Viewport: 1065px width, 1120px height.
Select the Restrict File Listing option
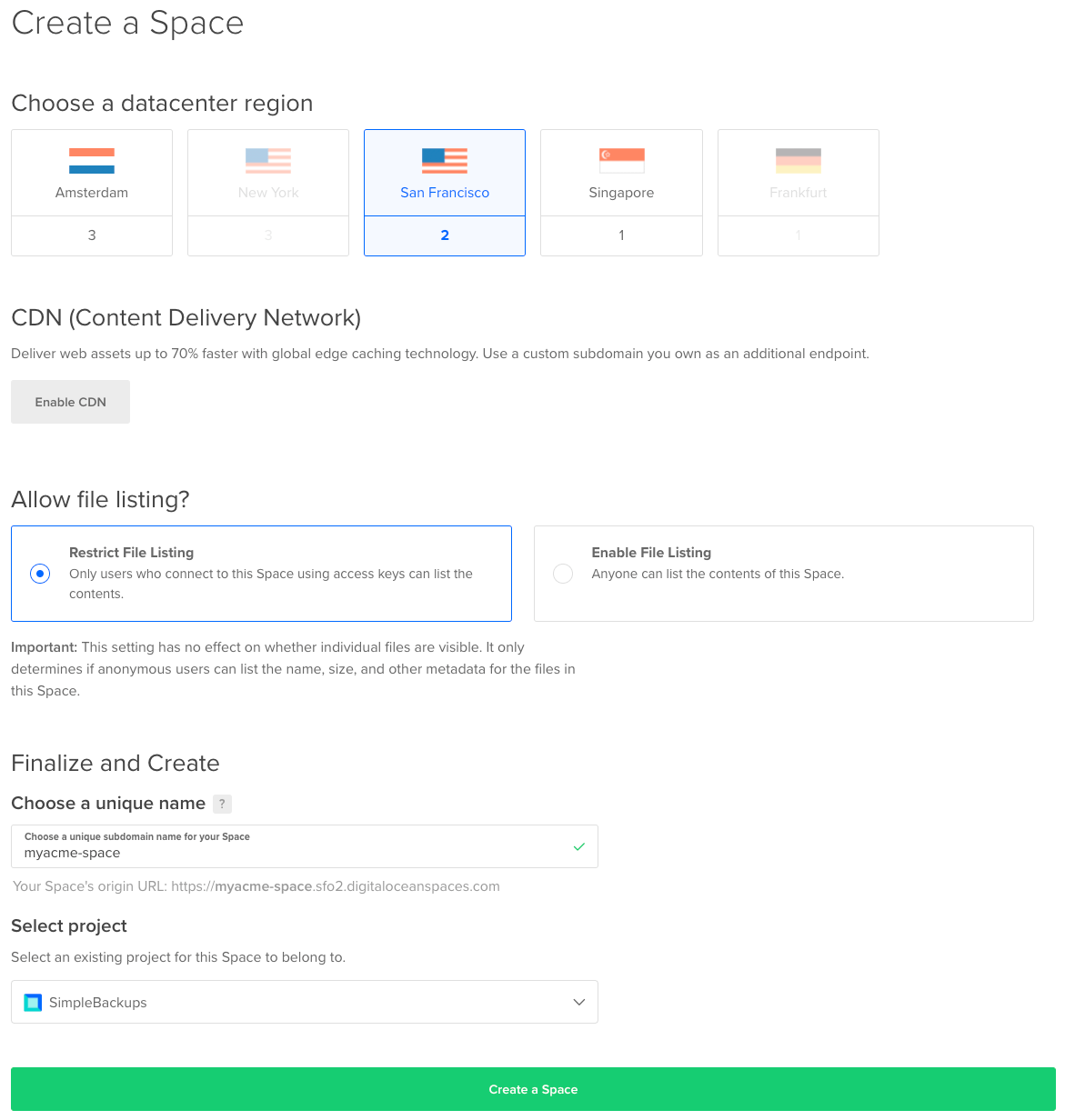point(40,574)
